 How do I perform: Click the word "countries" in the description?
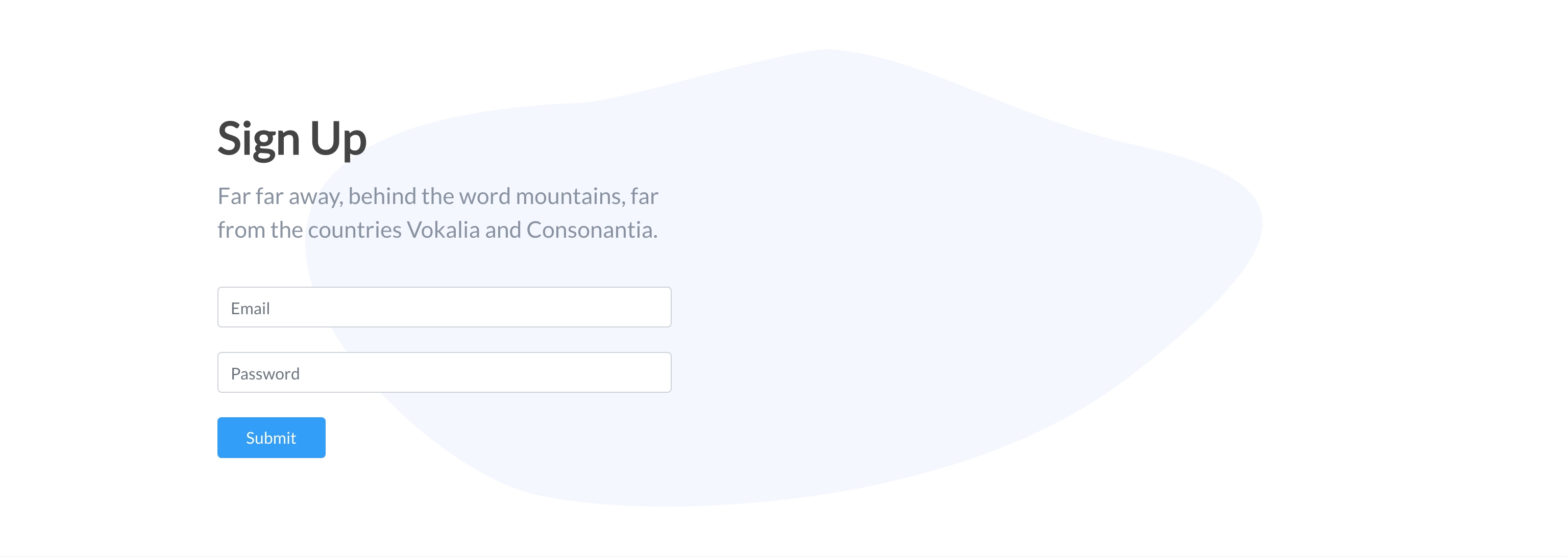pos(355,230)
